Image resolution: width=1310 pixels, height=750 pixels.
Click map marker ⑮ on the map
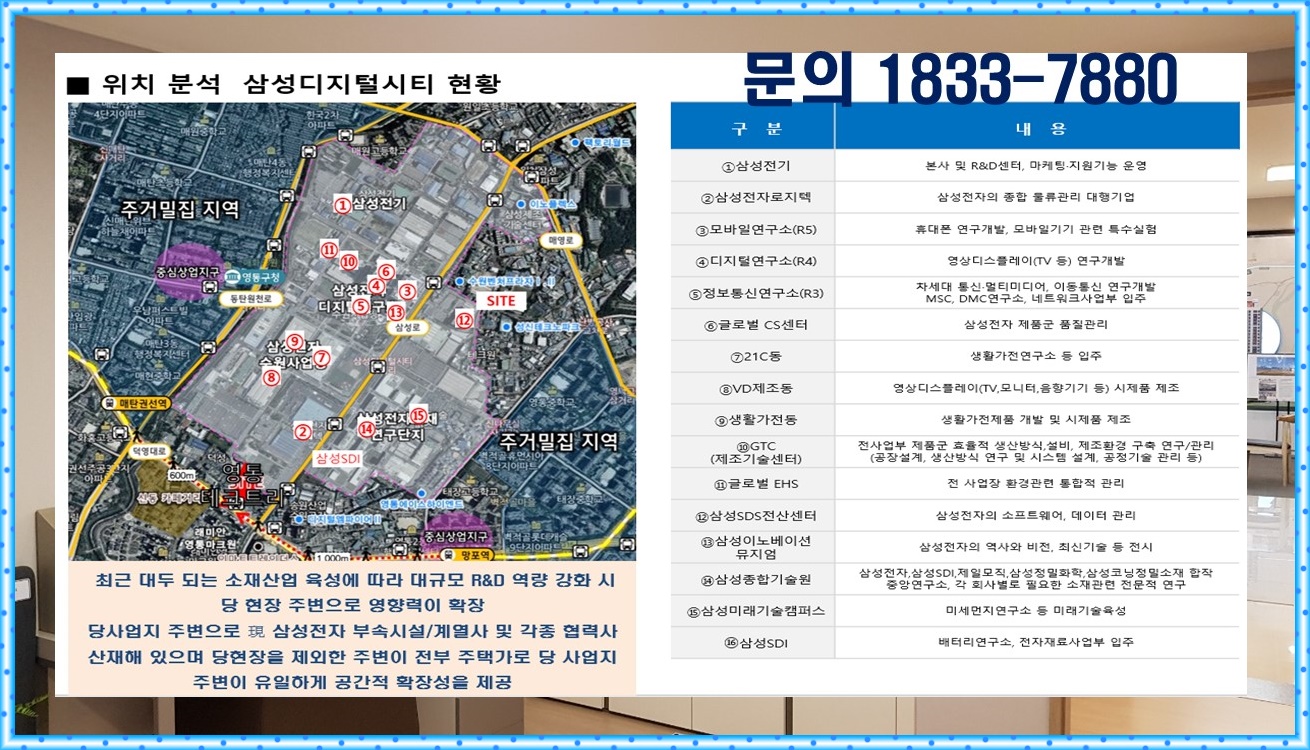(418, 416)
